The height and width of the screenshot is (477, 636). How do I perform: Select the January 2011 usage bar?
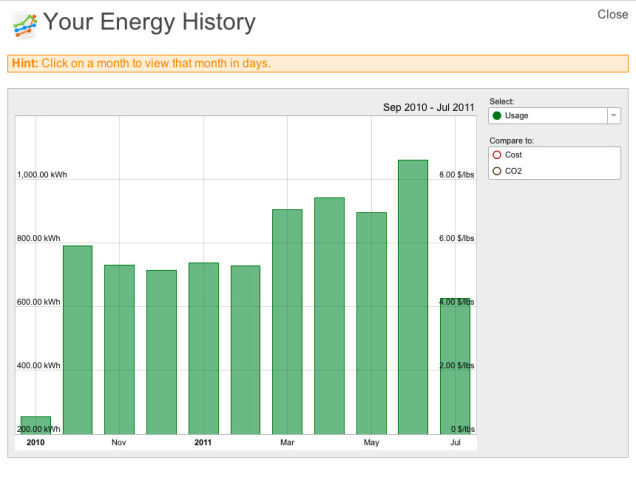click(x=203, y=349)
